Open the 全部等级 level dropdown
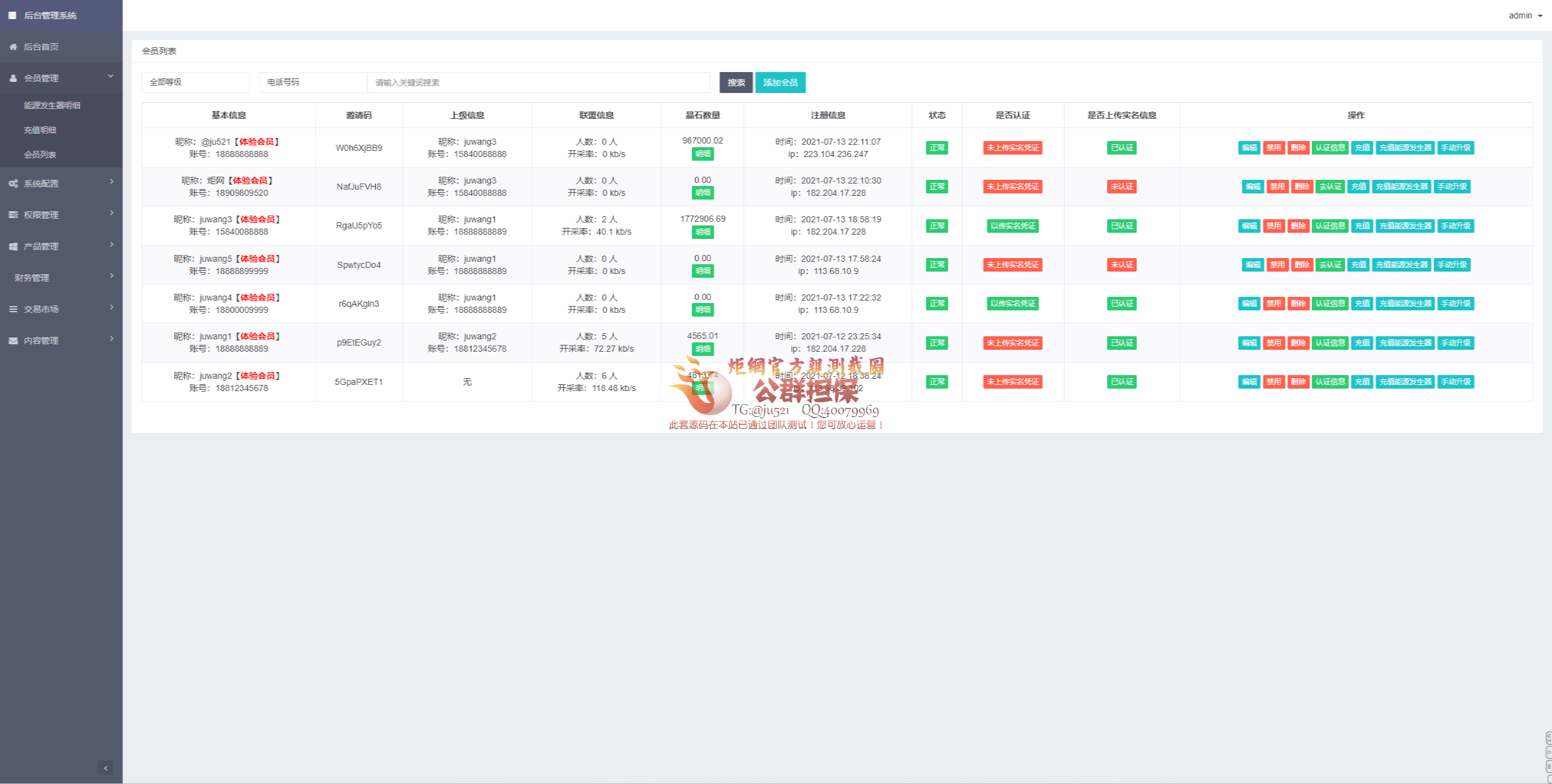Viewport: 1552px width, 784px height. pos(195,83)
